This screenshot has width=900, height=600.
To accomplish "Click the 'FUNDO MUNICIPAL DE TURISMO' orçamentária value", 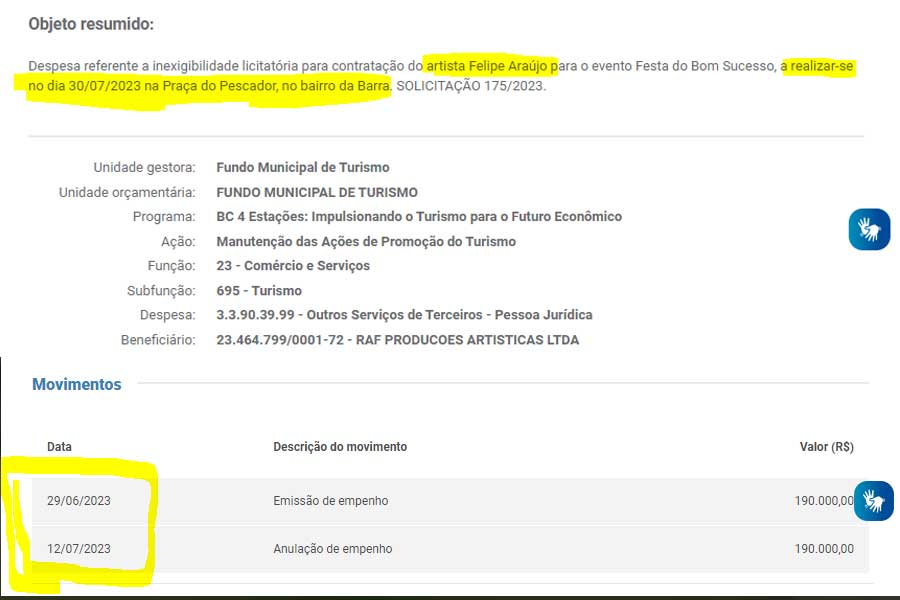I will pyautogui.click(x=317, y=192).
